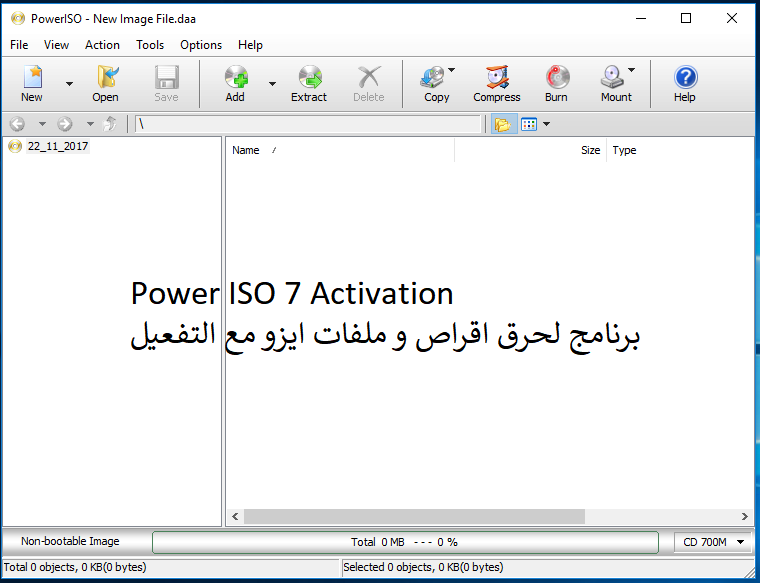The height and width of the screenshot is (583, 760).
Task: Open the Options menu
Action: [x=201, y=45]
